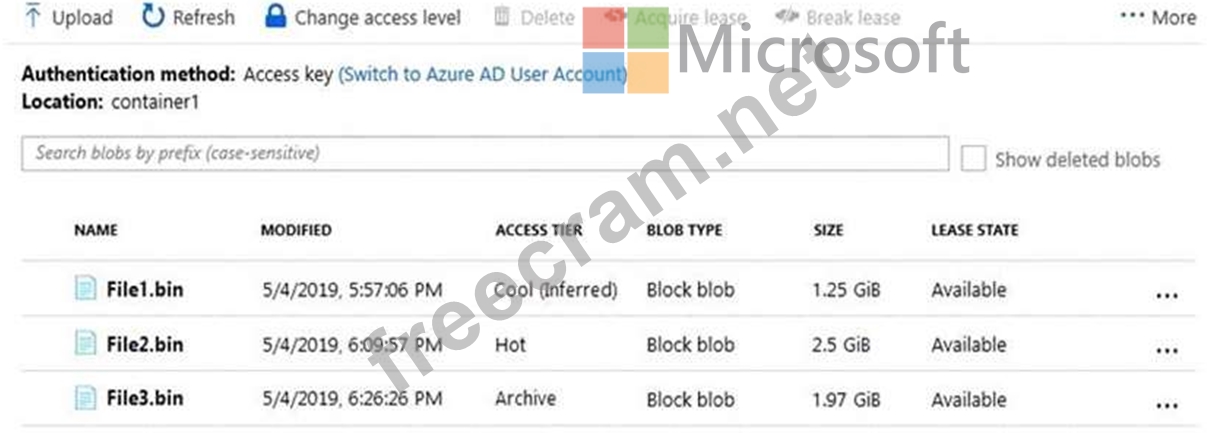Open the ellipsis menu for File1.bin

point(1166,296)
